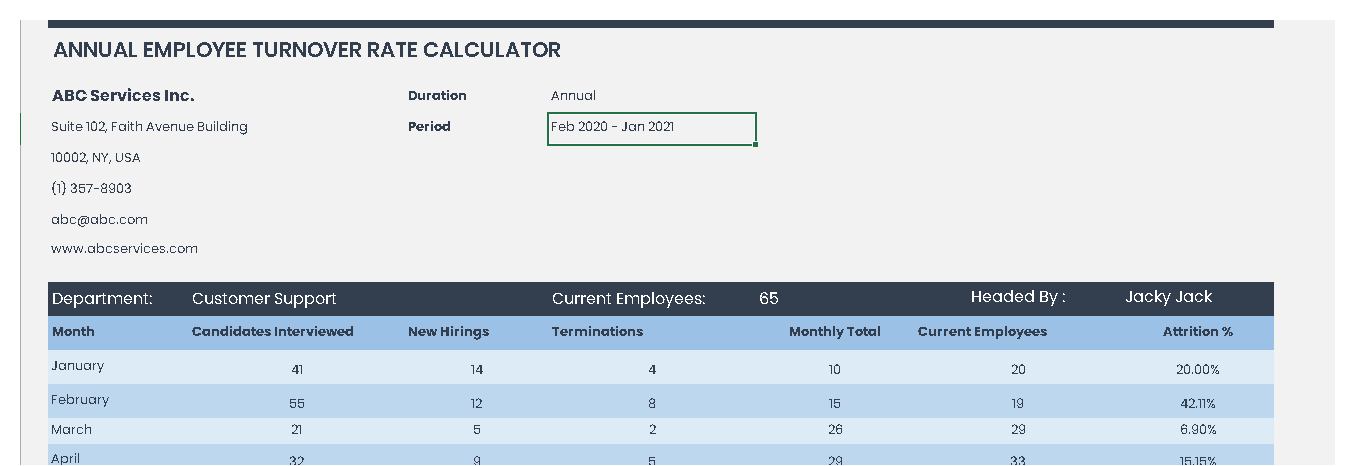Click January's Monthly Total value 10
This screenshot has width=1349, height=466.
(x=834, y=370)
